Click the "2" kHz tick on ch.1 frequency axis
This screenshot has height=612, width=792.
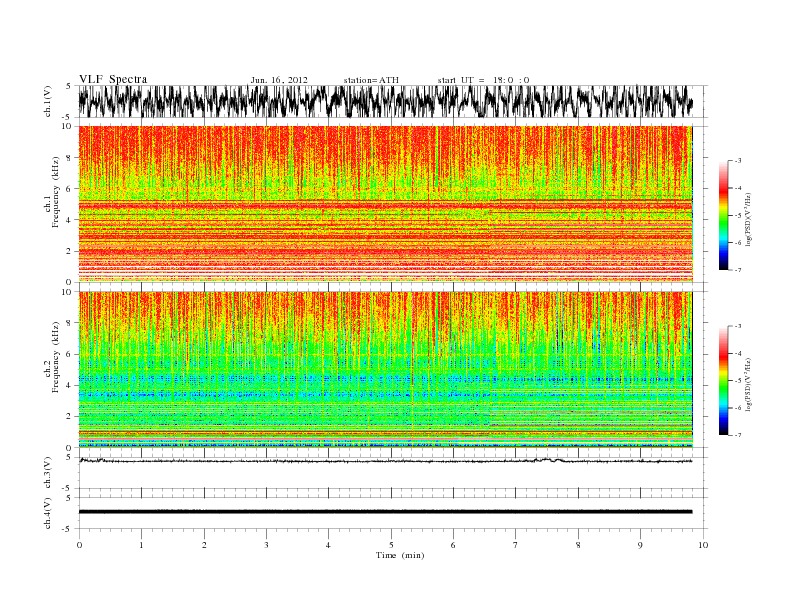[69, 251]
